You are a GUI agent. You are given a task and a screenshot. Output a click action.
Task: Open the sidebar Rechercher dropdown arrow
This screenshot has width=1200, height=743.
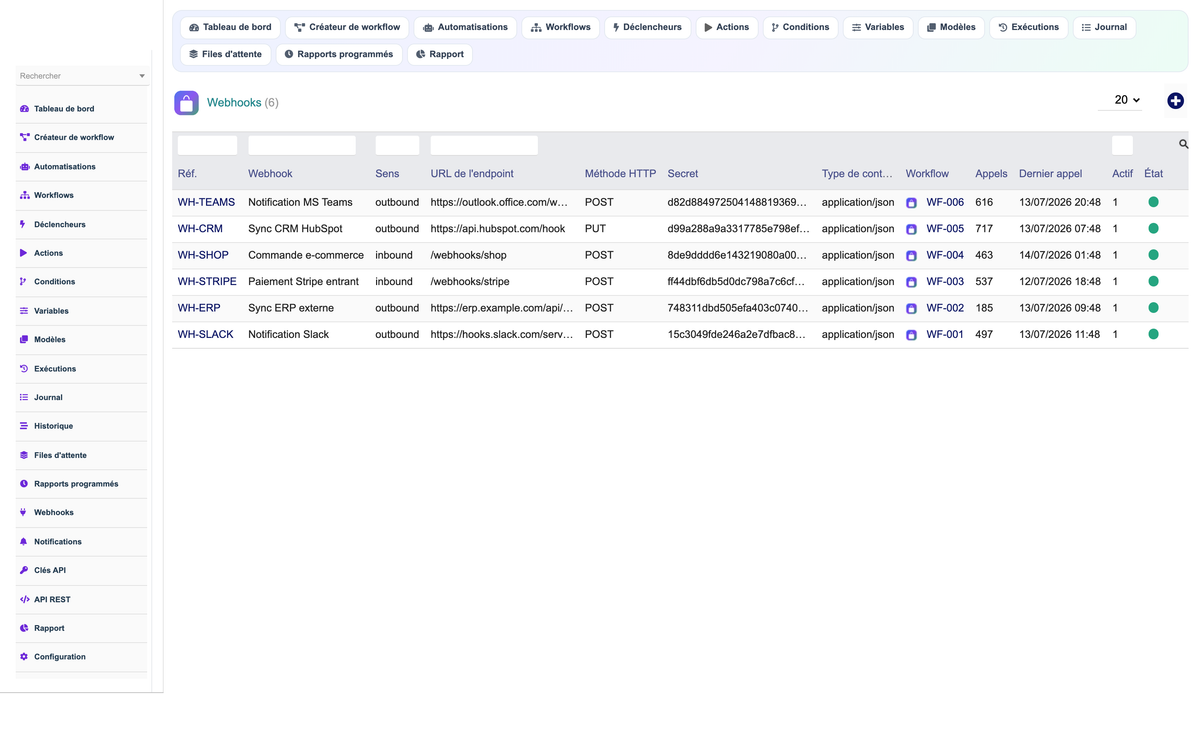(142, 76)
